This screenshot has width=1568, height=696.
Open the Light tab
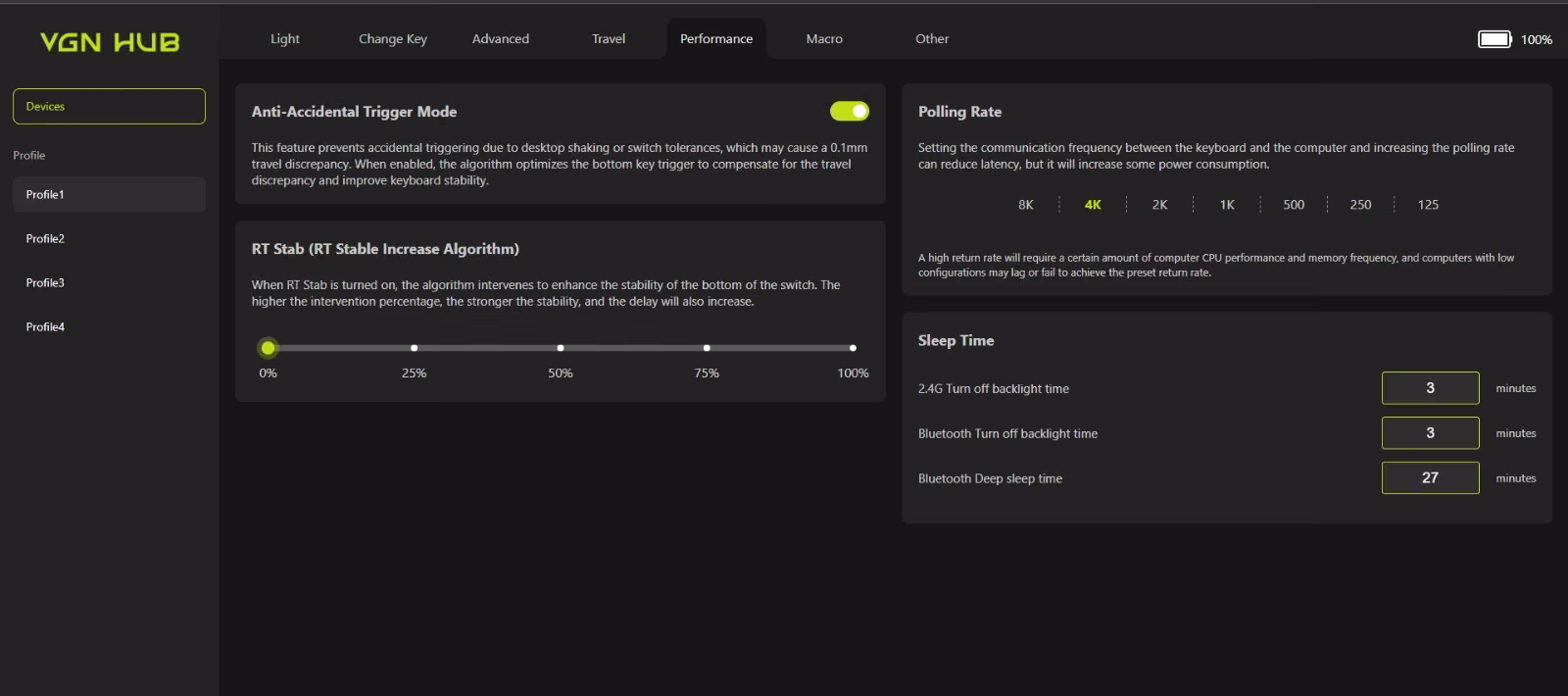pyautogui.click(x=285, y=39)
